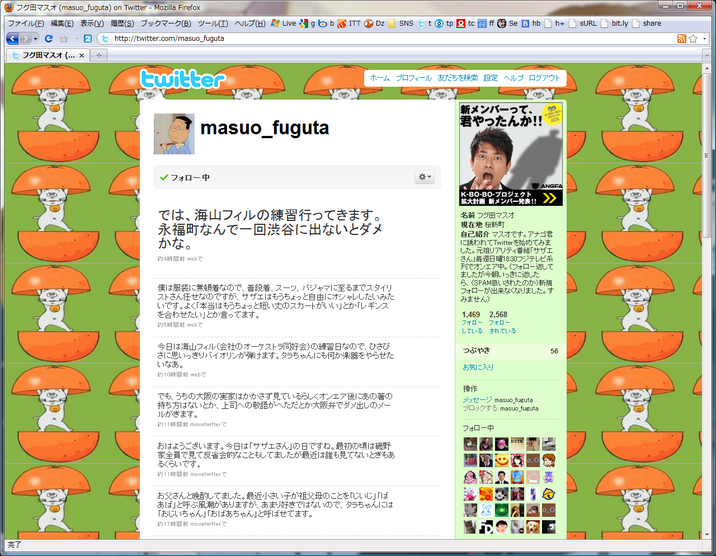The height and width of the screenshot is (556, 716).
Task: Open the プロフィール link
Action: coord(414,78)
